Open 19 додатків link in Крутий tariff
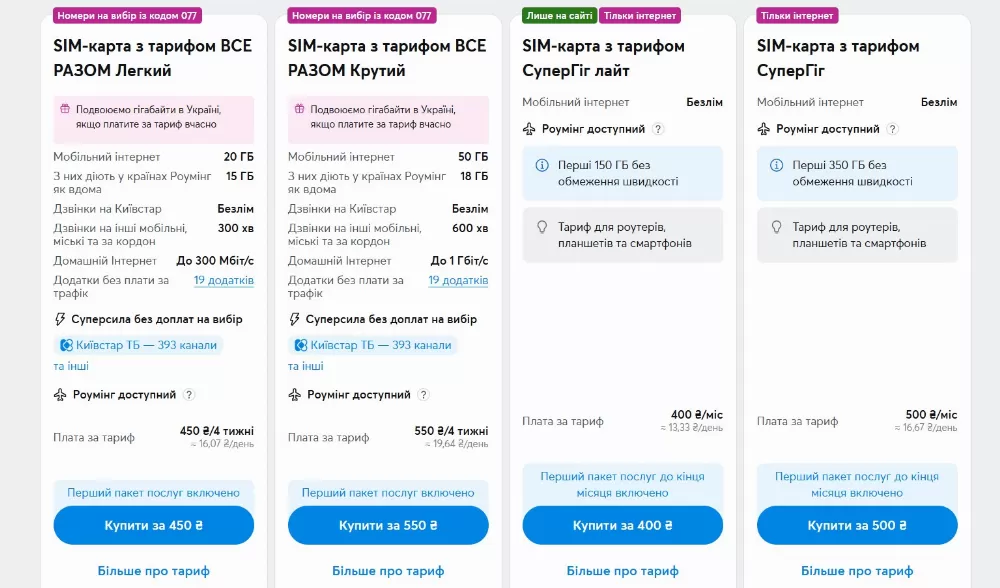1000x588 pixels. (x=458, y=280)
